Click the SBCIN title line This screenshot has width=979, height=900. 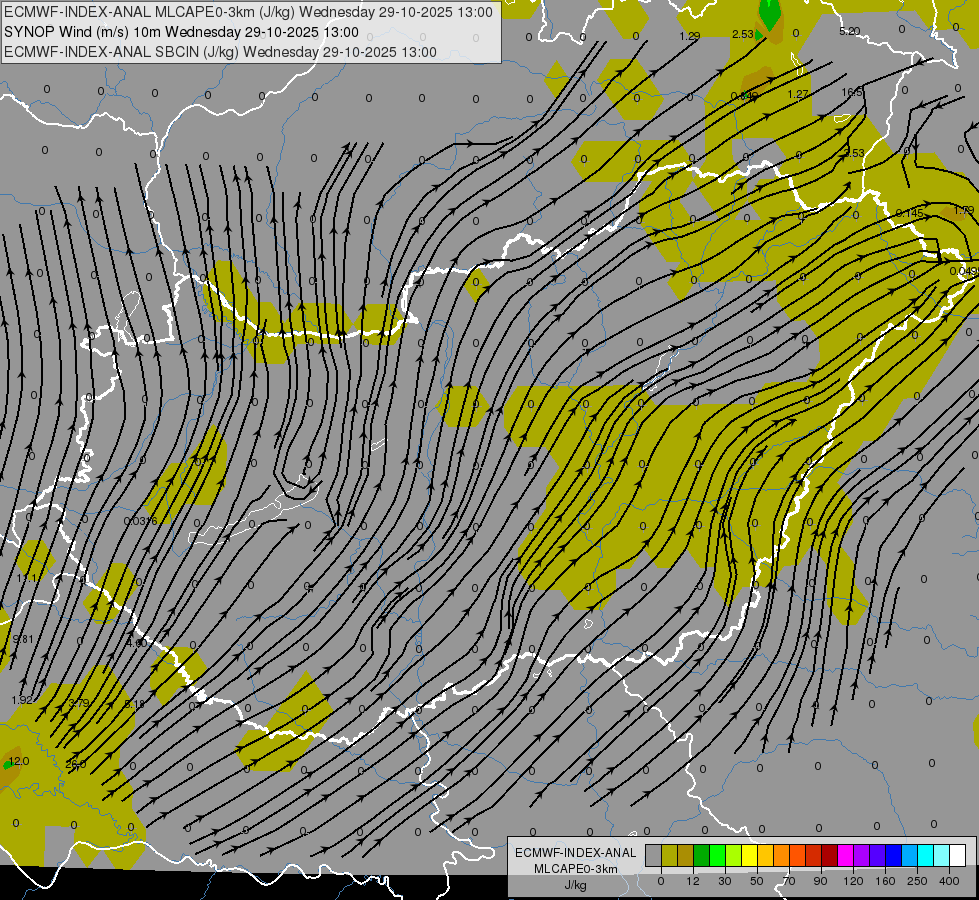[220, 52]
